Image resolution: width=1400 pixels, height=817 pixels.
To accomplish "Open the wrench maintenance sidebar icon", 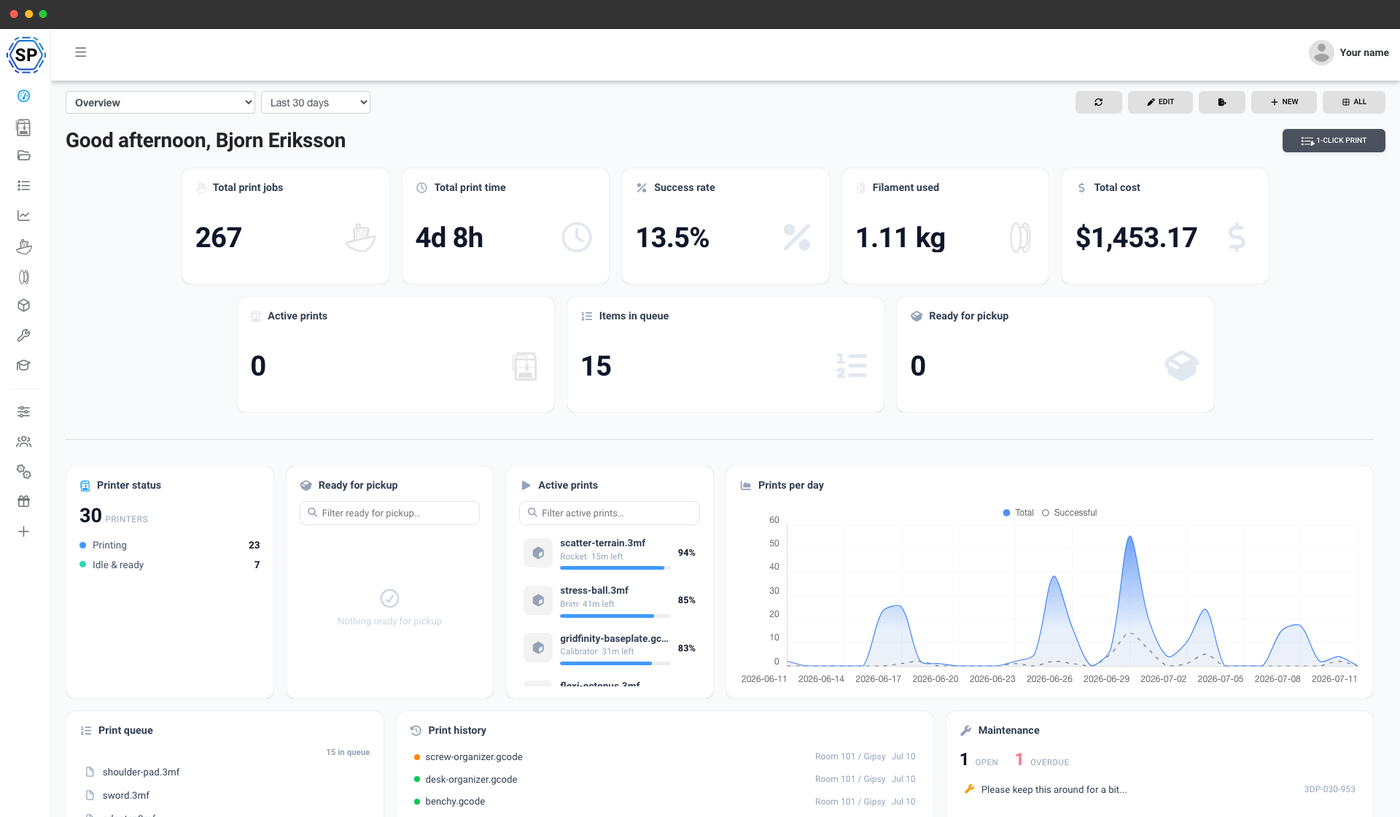I will tap(24, 336).
